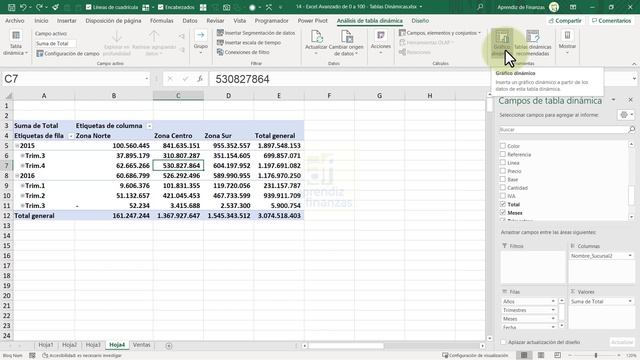The image size is (640, 360).
Task: Switch to Normal view in status bar
Action: click(524, 356)
